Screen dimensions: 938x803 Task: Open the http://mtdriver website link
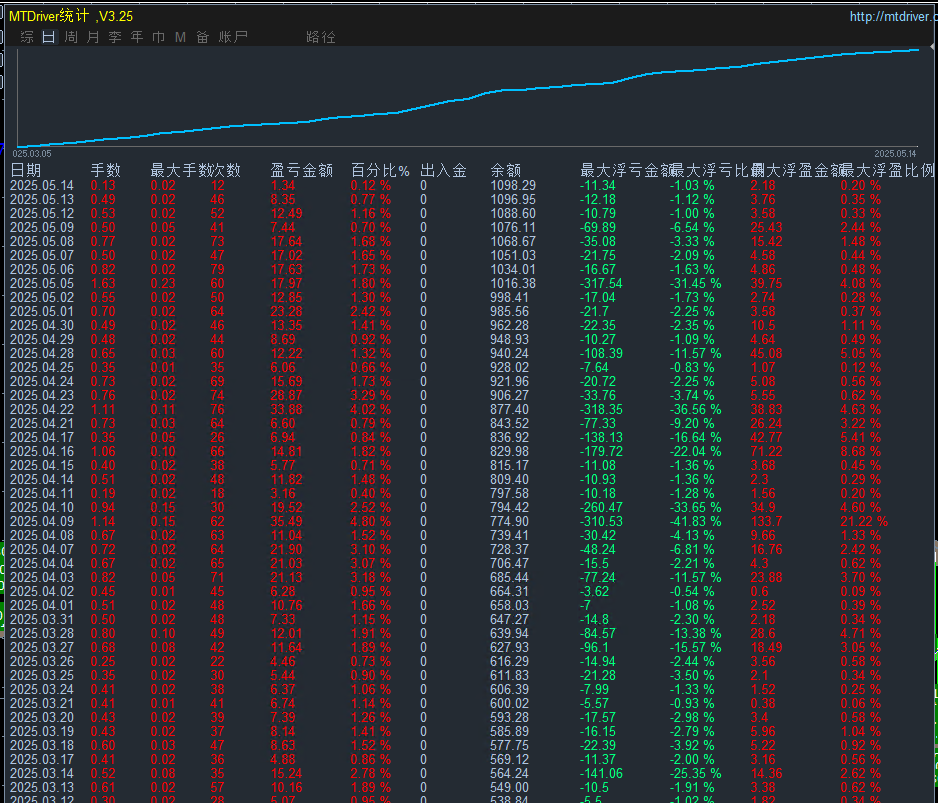893,17
